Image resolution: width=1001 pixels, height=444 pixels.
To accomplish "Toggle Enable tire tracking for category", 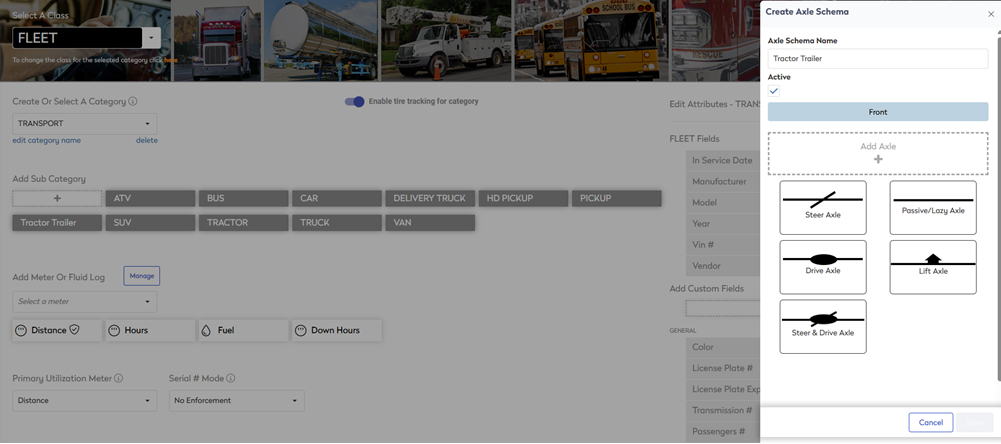I will tap(354, 101).
